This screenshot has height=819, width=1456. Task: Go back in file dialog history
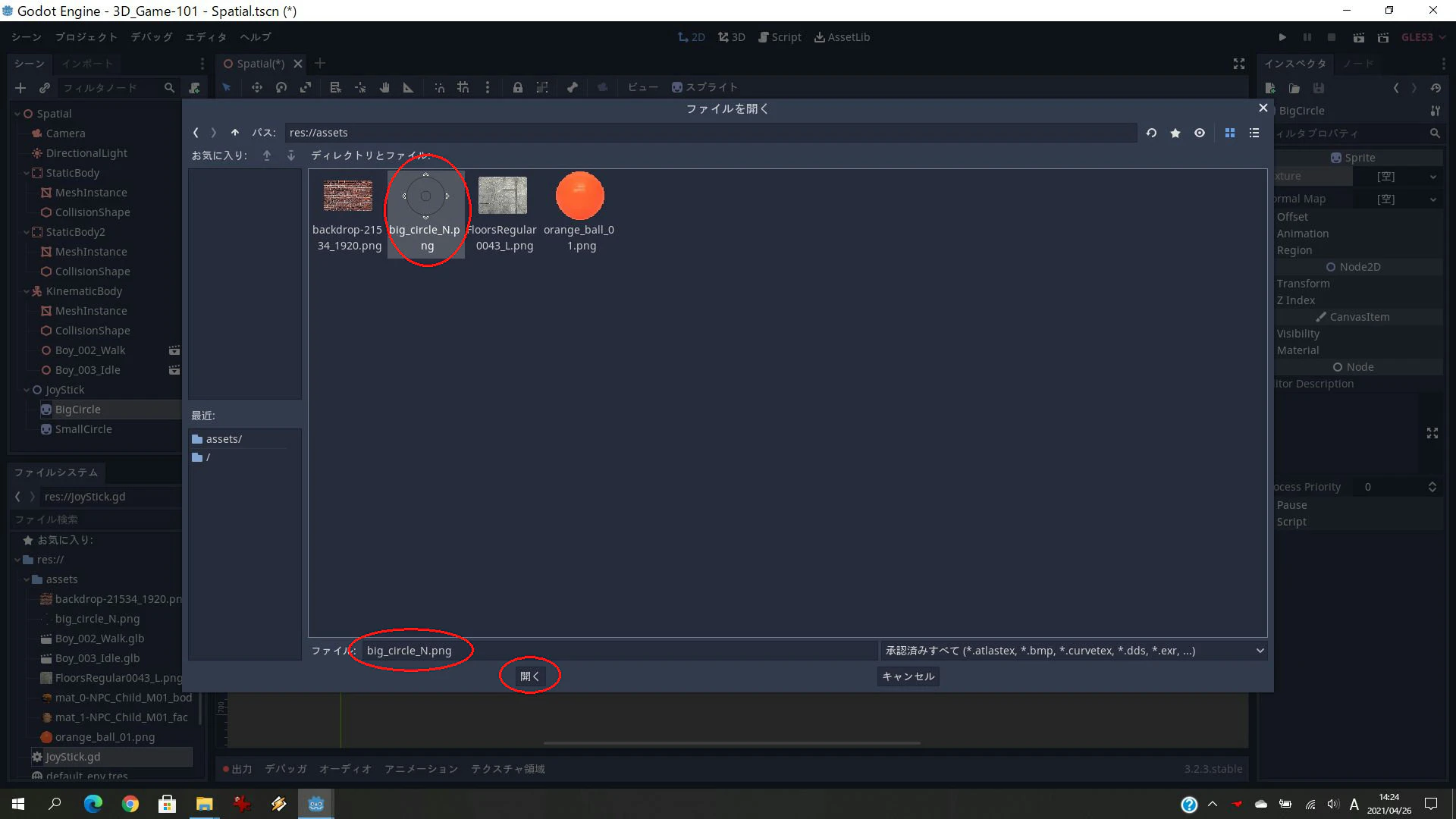pos(196,133)
